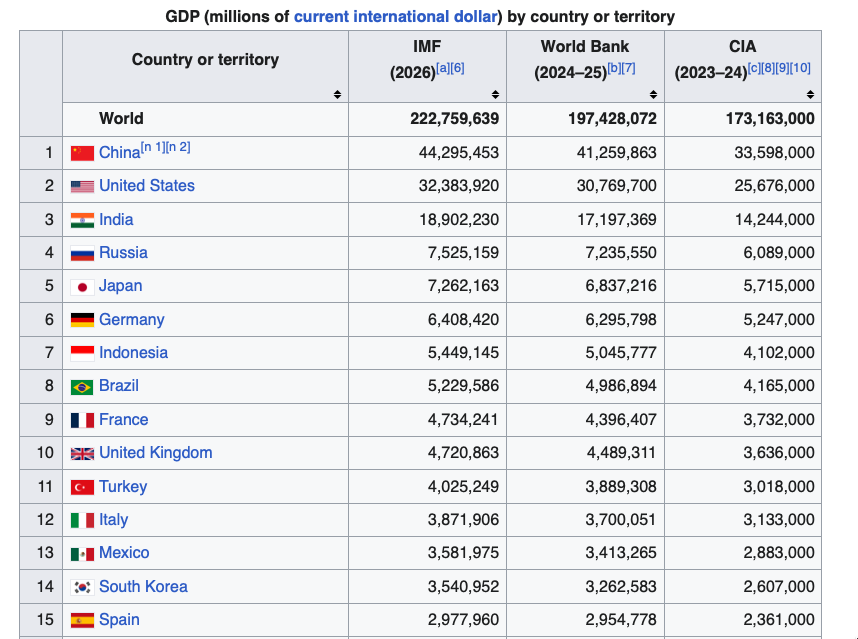This screenshot has width=858, height=639.
Task: Click the United Kingdom flag icon
Action: (82, 454)
